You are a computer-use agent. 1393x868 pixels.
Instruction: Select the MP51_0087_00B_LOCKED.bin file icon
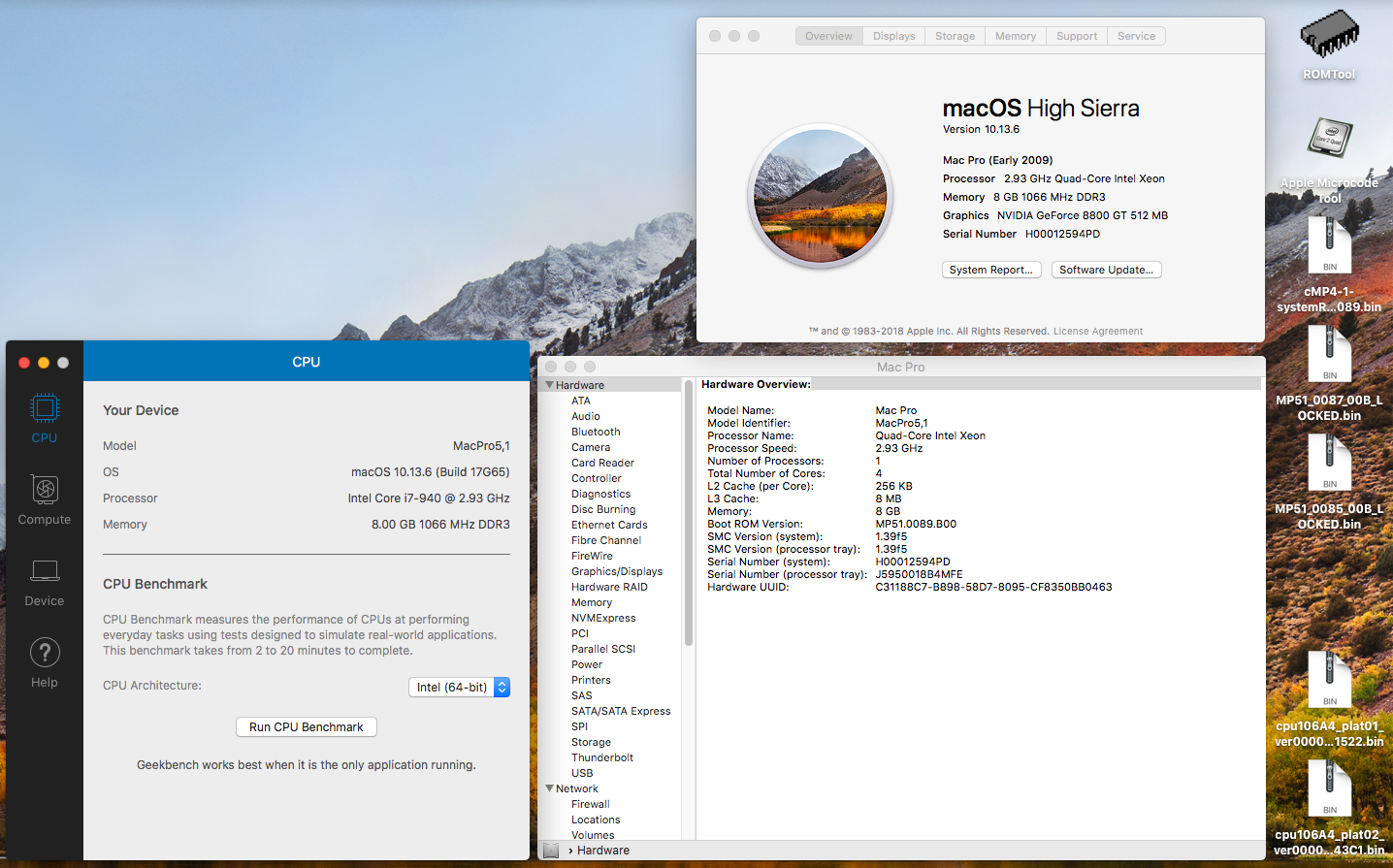1330,355
